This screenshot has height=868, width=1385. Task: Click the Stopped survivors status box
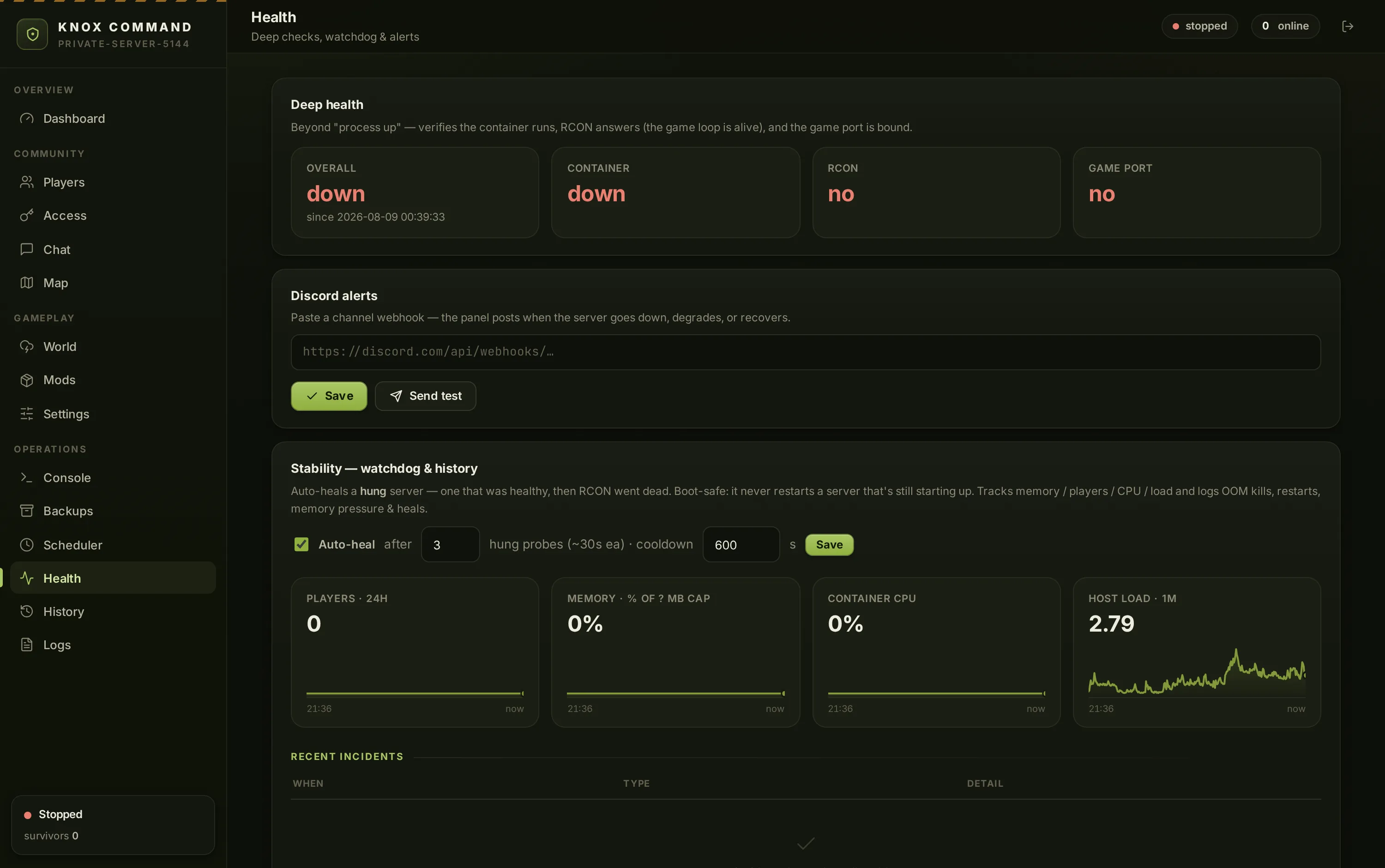[x=113, y=825]
